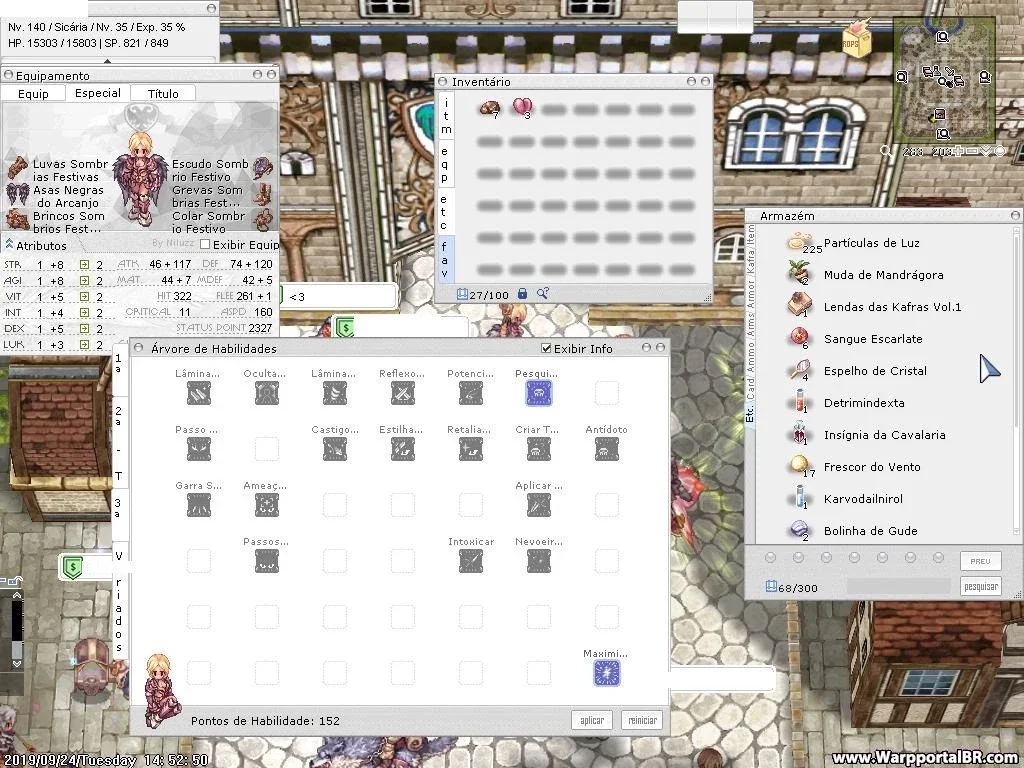Select the Estilha... skill icon

click(403, 449)
